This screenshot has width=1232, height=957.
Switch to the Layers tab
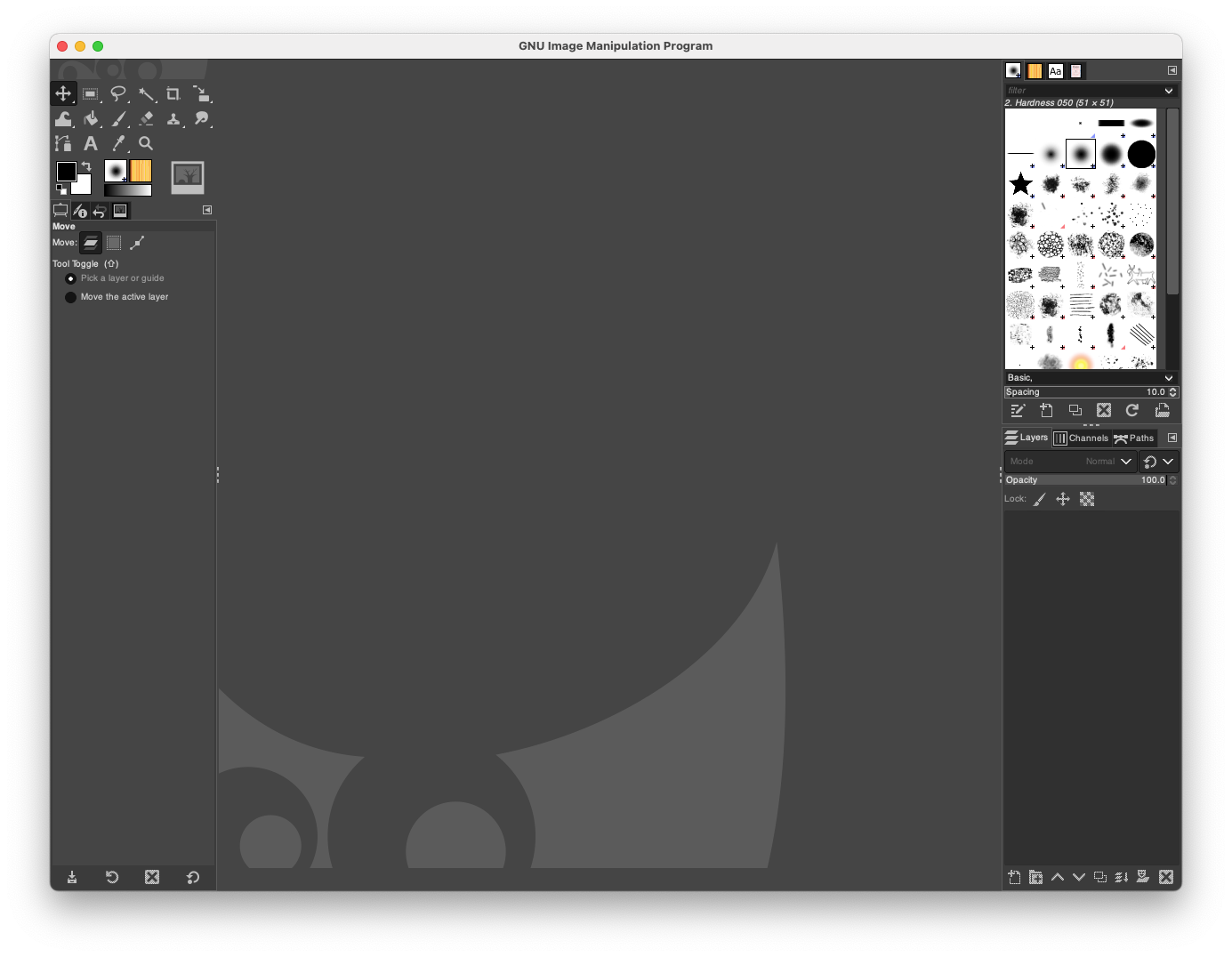1027,438
